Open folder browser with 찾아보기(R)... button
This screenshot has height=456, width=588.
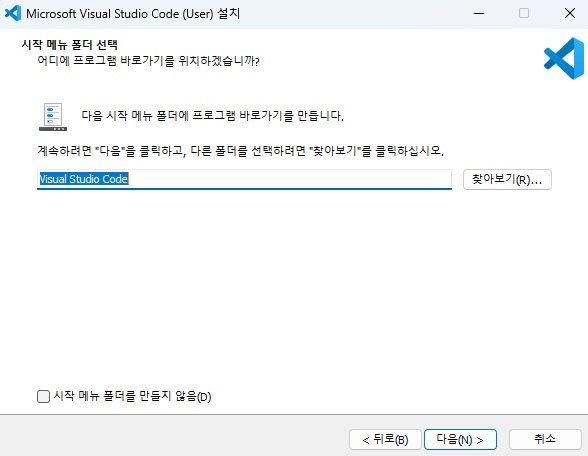click(507, 179)
